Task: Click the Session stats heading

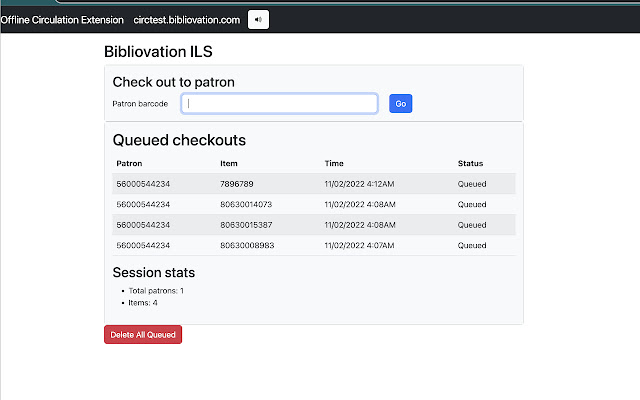Action: [x=154, y=272]
